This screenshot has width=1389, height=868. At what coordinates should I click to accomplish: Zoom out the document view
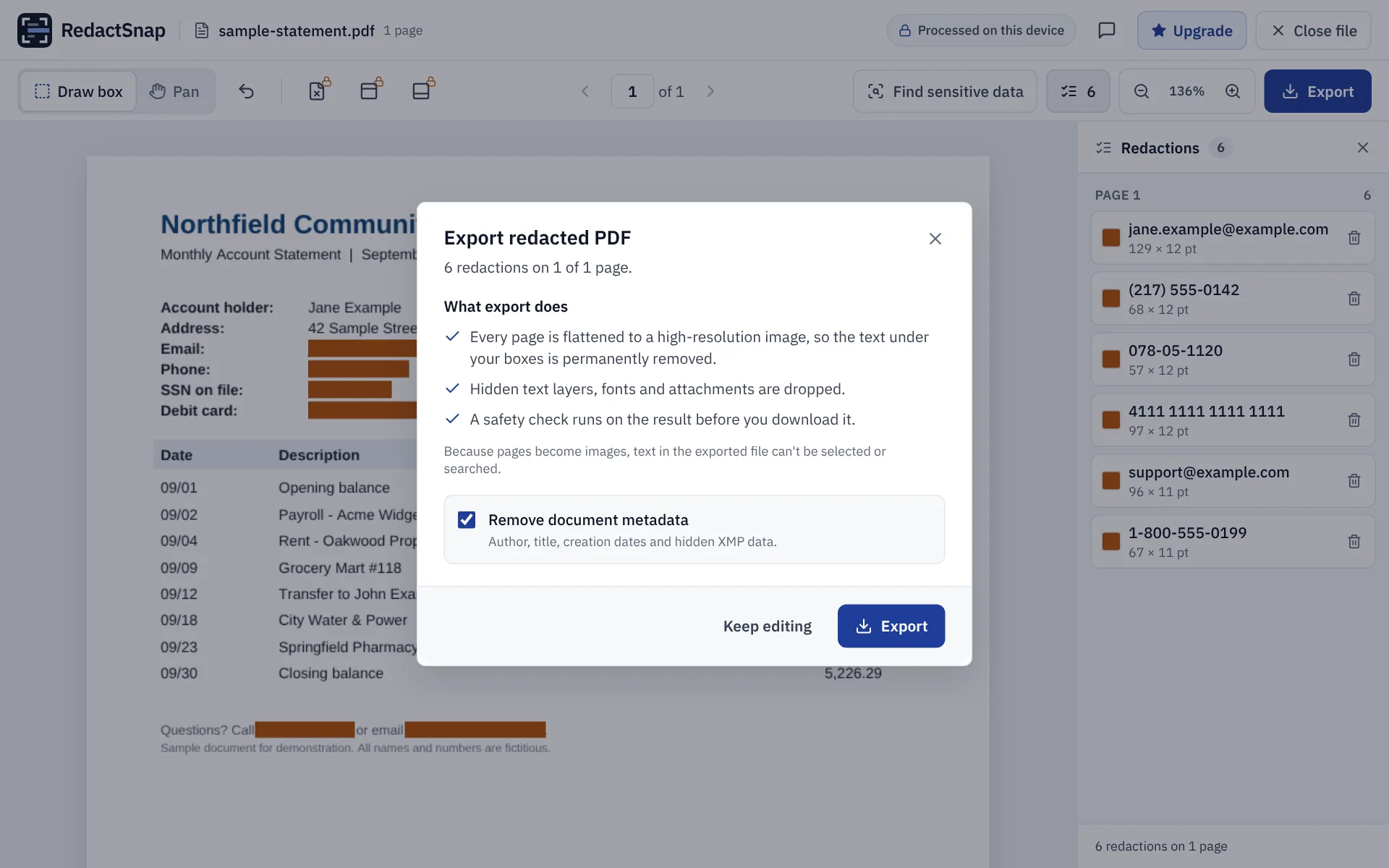click(1141, 91)
